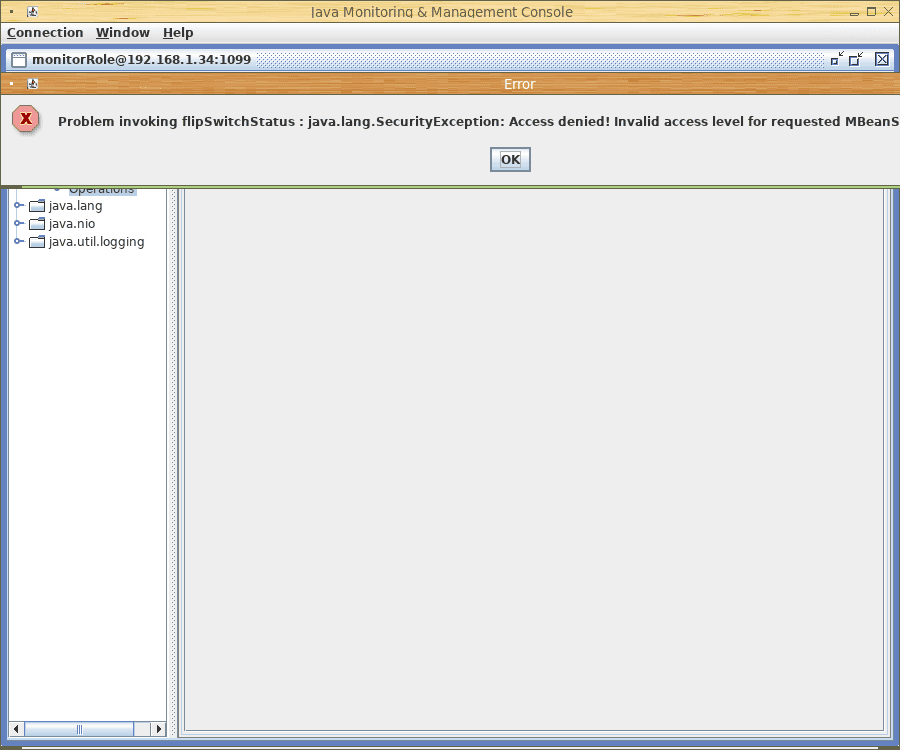Select the java.nio folder icon
Screen dimensions: 900x750
point(37,224)
